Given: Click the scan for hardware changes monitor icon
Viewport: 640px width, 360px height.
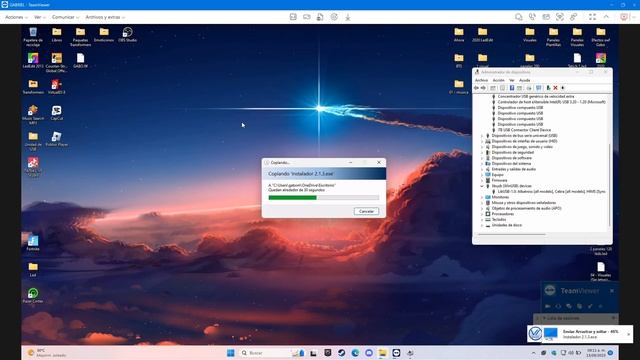Looking at the screenshot, I should [x=538, y=88].
